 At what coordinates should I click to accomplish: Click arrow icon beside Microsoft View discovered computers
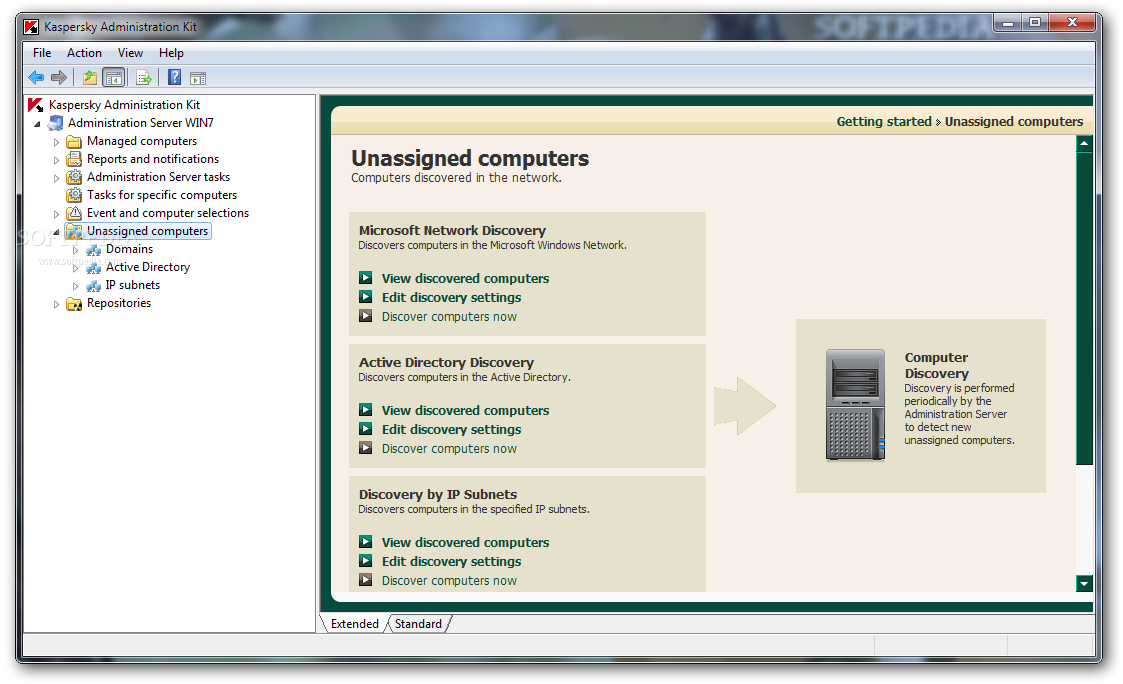(x=365, y=278)
